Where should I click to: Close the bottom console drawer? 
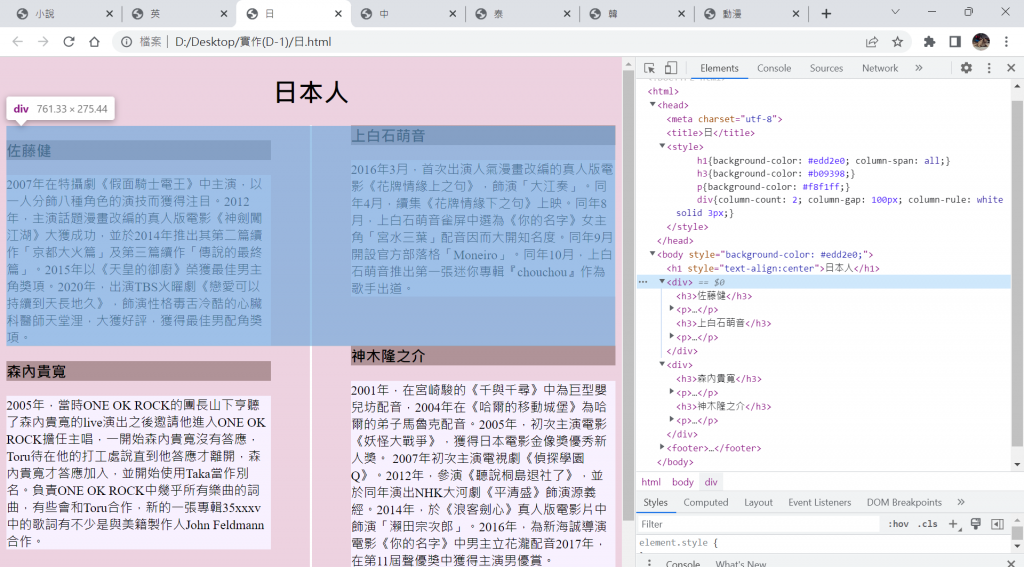click(1011, 563)
